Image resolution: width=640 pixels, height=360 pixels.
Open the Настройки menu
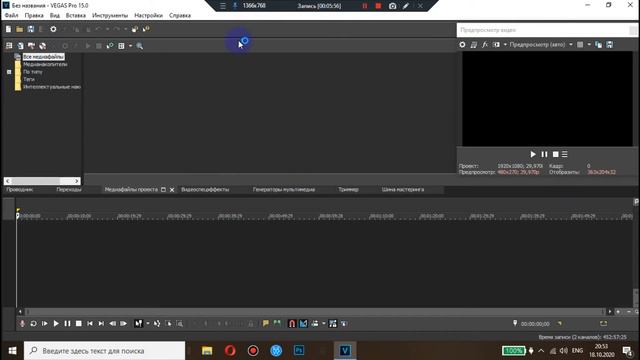(x=148, y=16)
